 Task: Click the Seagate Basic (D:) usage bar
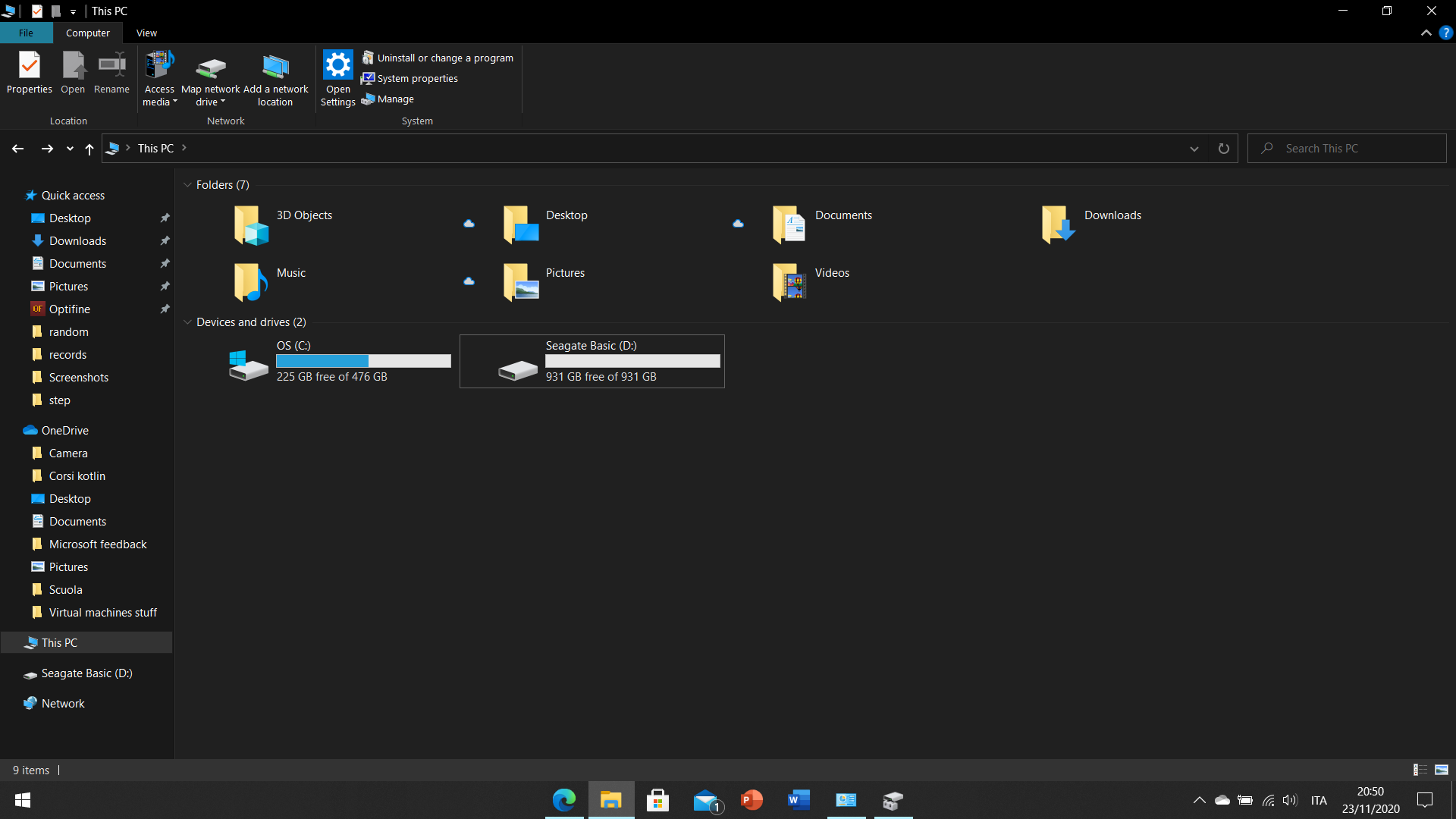(x=632, y=361)
